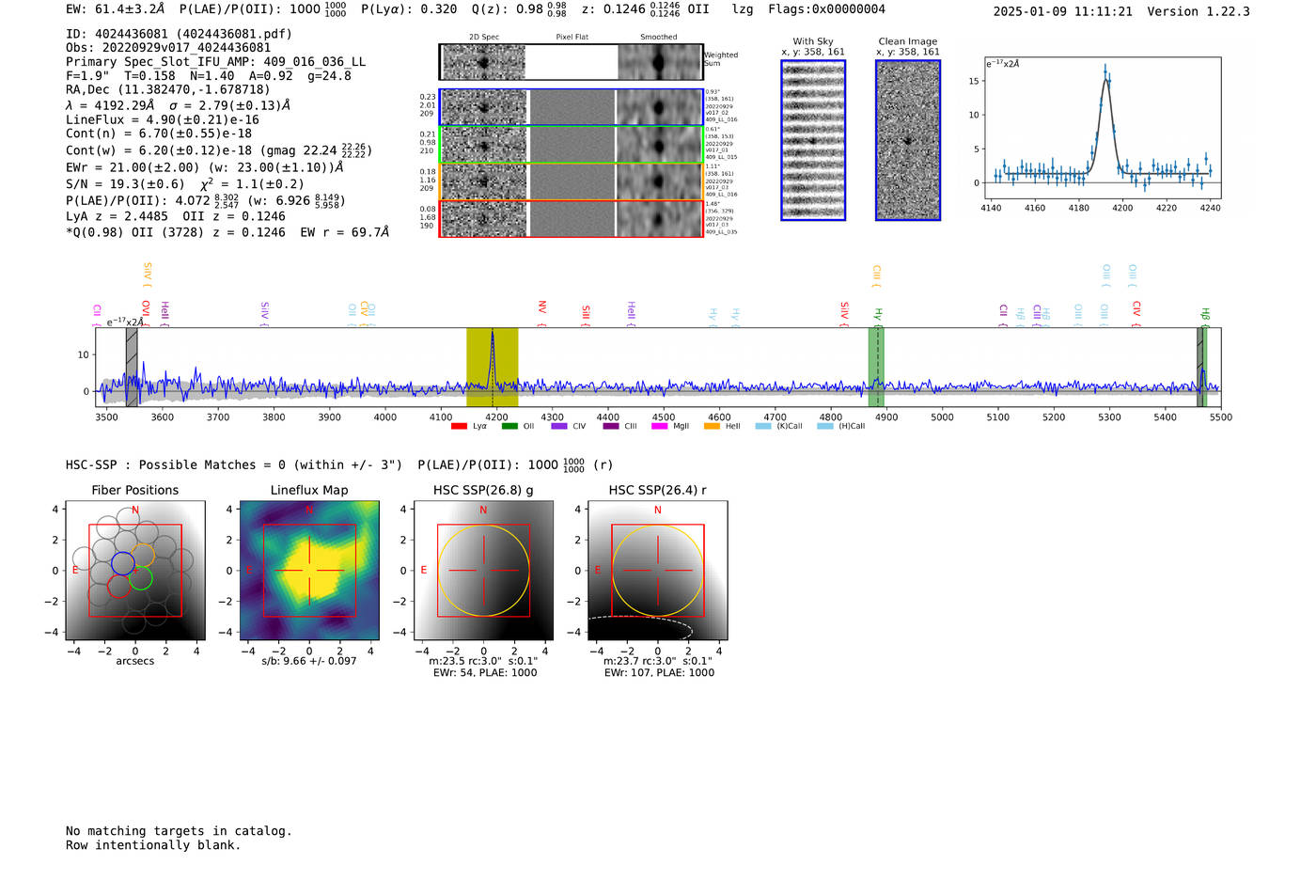Select the red-bordered 2D spectrum fiber row
This screenshot has height=896, width=1316.
(572, 218)
